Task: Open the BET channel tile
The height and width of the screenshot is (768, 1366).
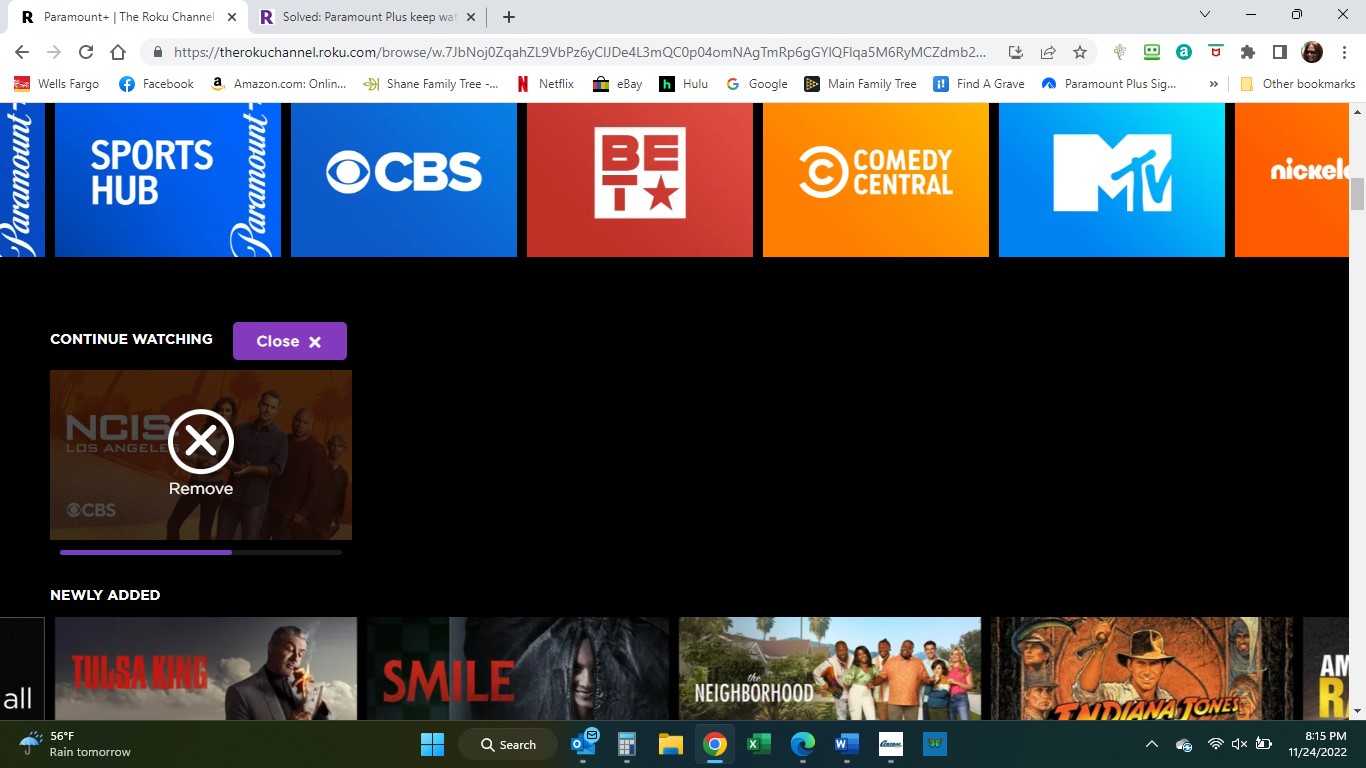Action: click(x=640, y=180)
